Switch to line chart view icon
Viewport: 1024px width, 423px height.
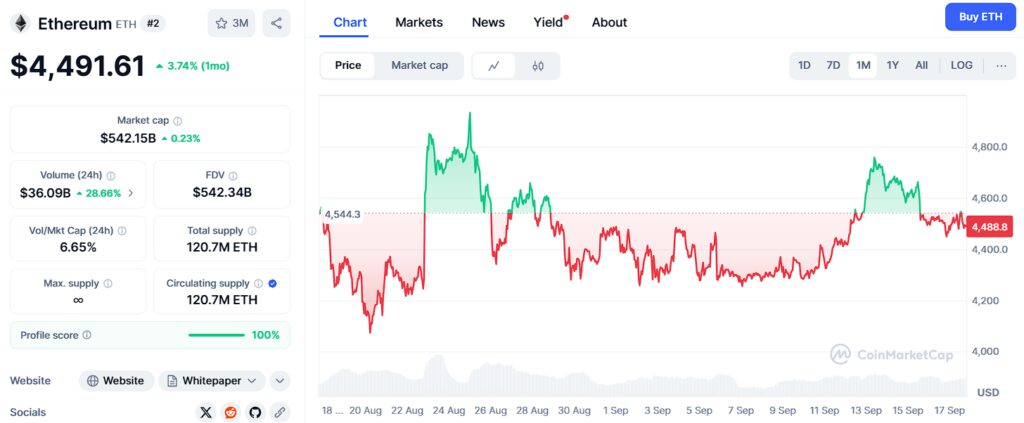[494, 66]
